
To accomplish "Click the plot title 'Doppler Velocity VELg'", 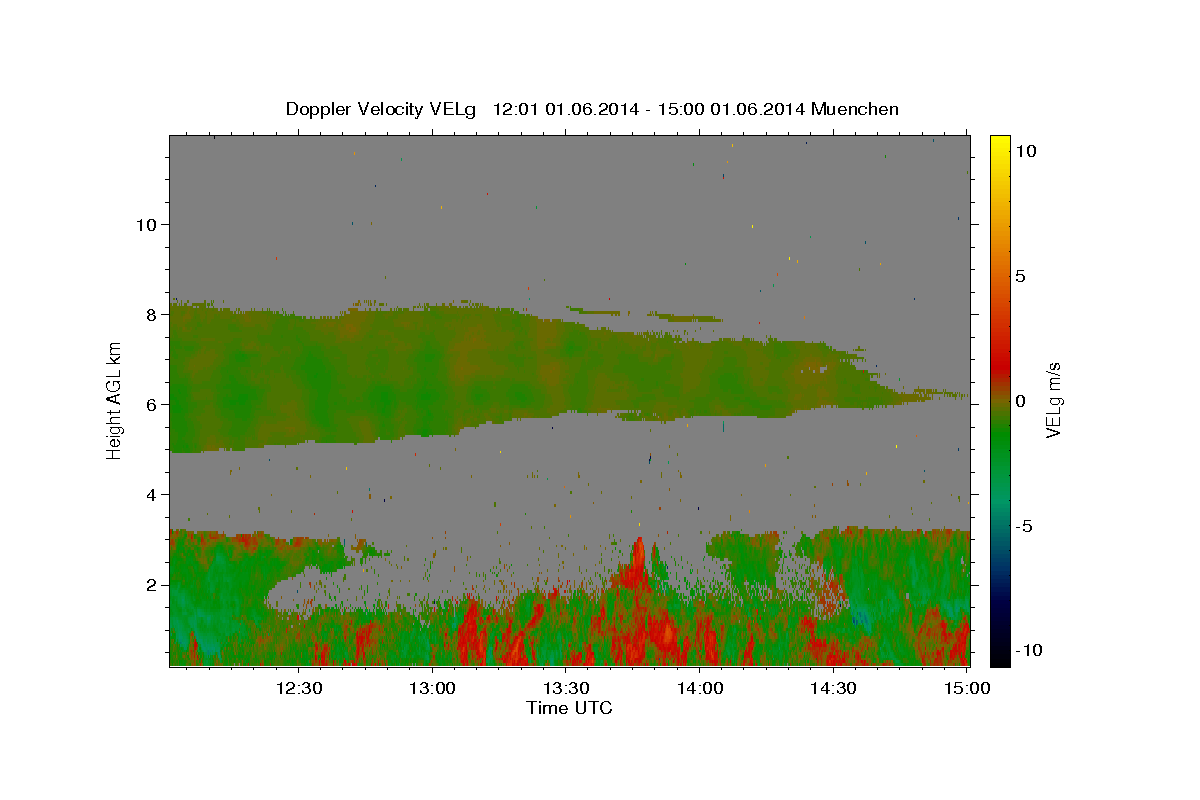I will point(382,109).
